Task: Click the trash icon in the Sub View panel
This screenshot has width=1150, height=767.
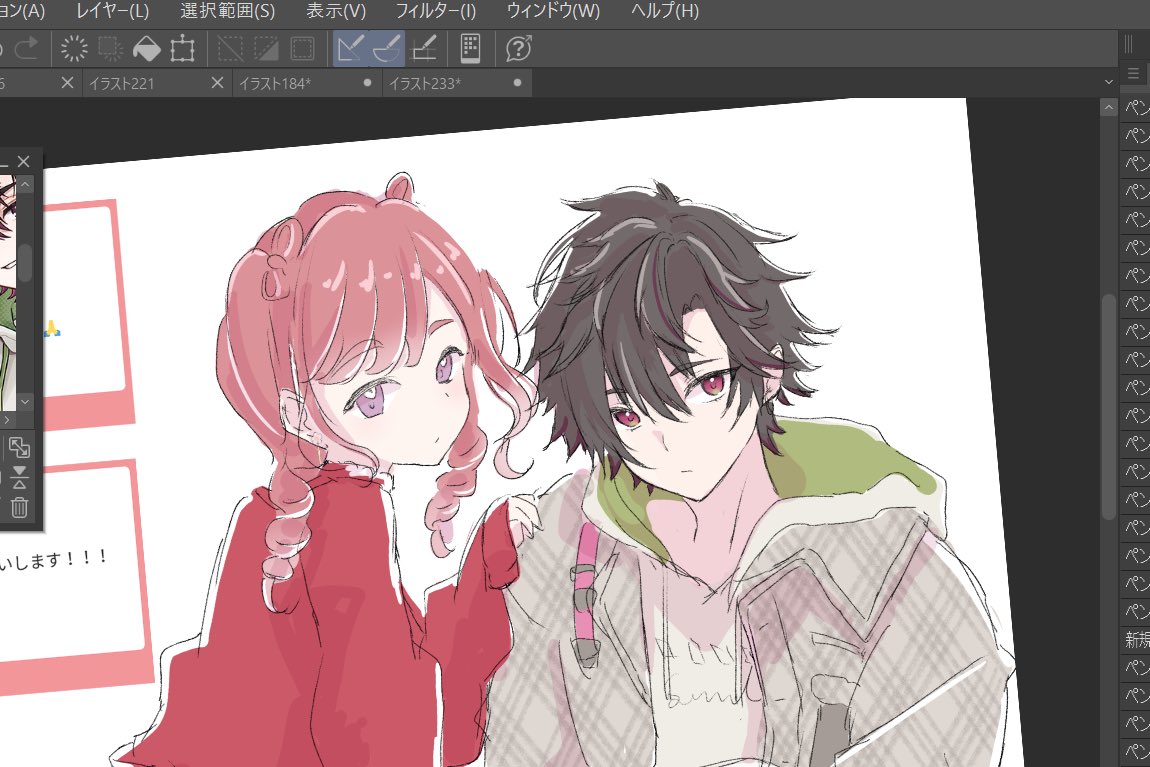Action: pyautogui.click(x=19, y=507)
